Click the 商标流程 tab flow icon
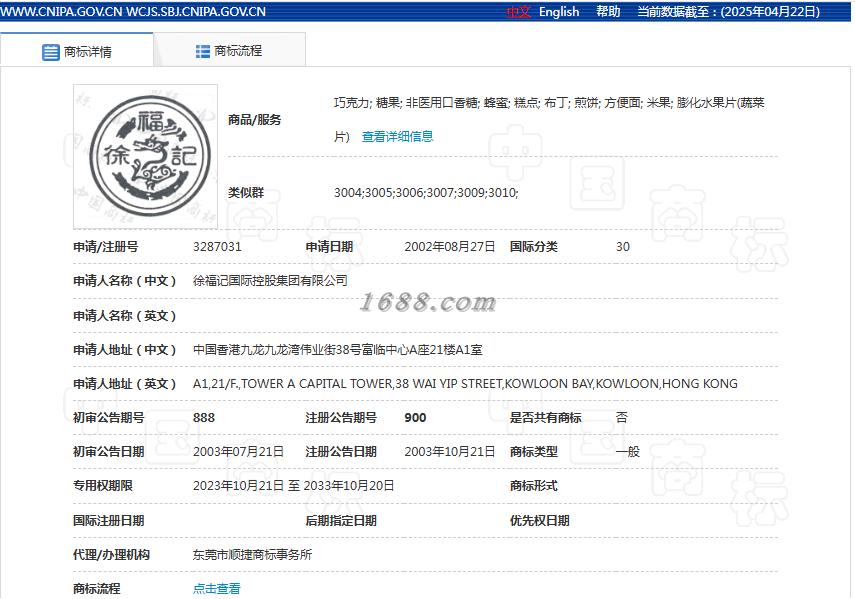This screenshot has width=855, height=599. (203, 51)
